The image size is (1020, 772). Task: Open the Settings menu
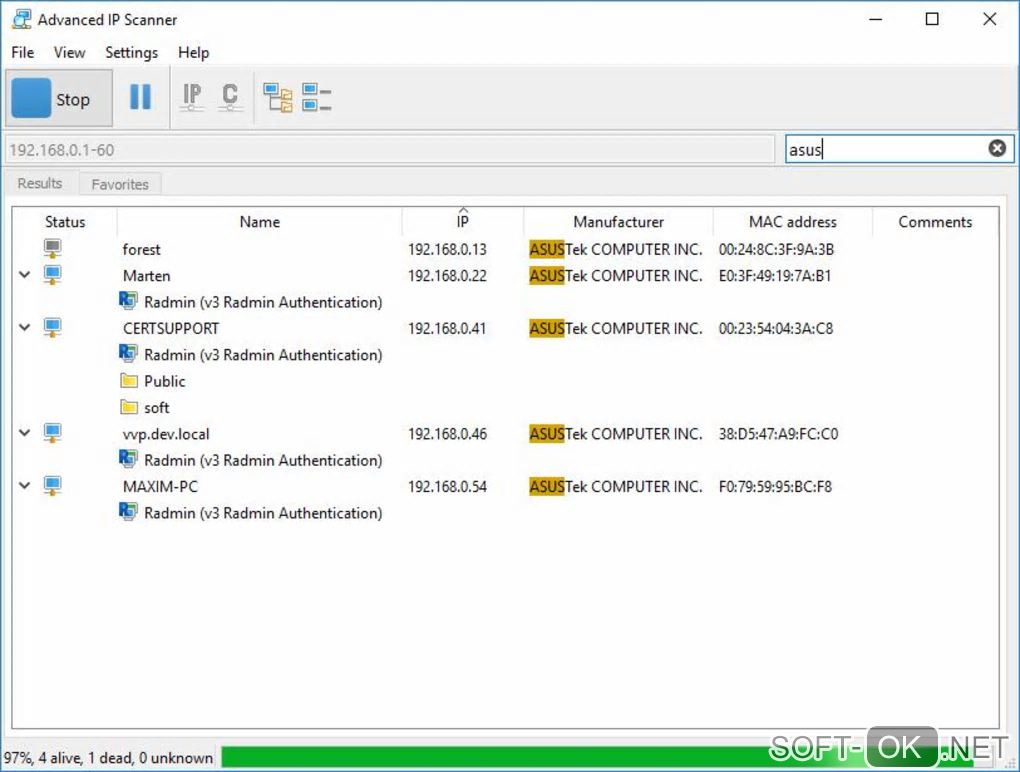tap(131, 53)
